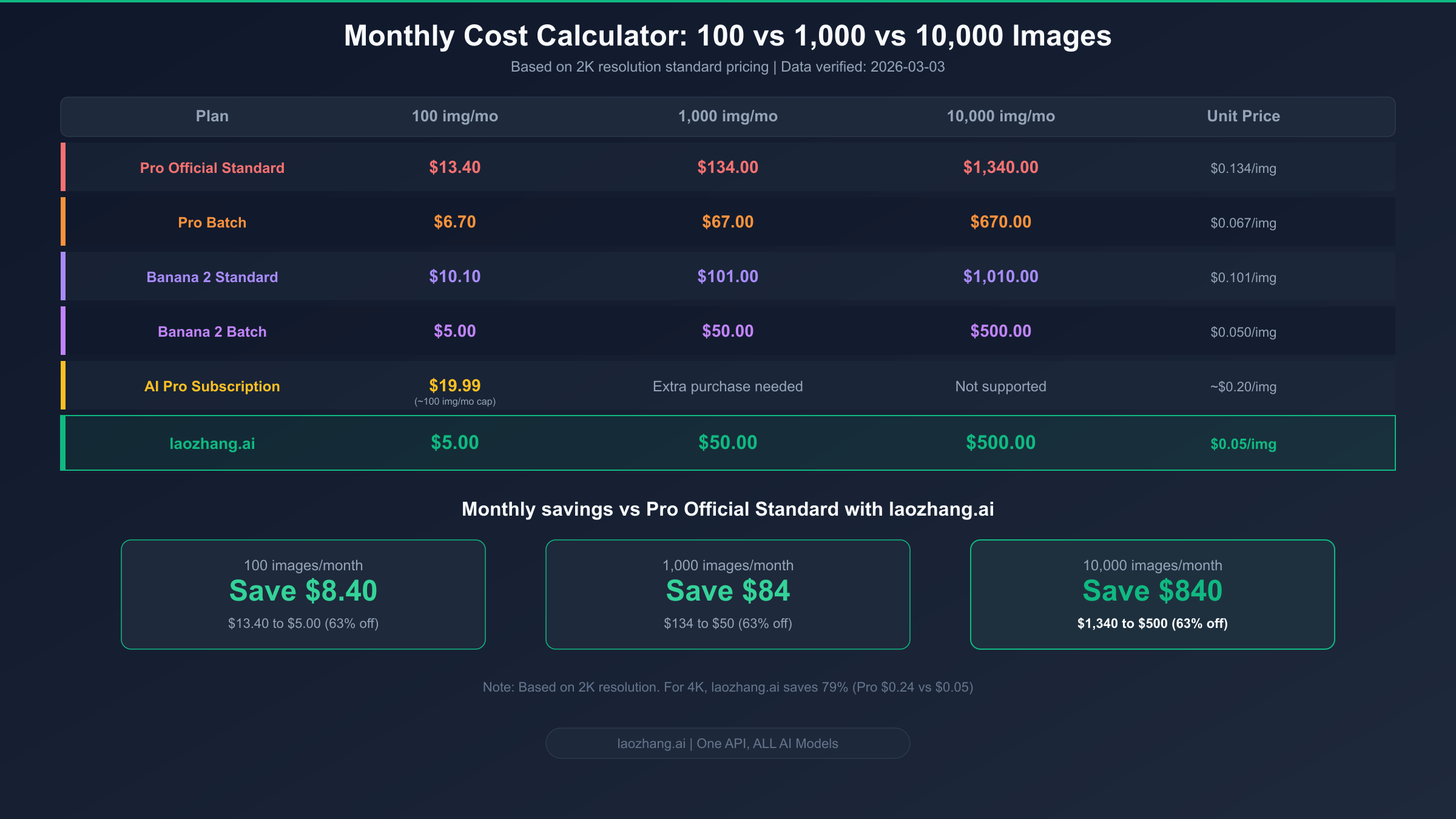Click the laozhang.ai One API footer badge

click(x=728, y=743)
